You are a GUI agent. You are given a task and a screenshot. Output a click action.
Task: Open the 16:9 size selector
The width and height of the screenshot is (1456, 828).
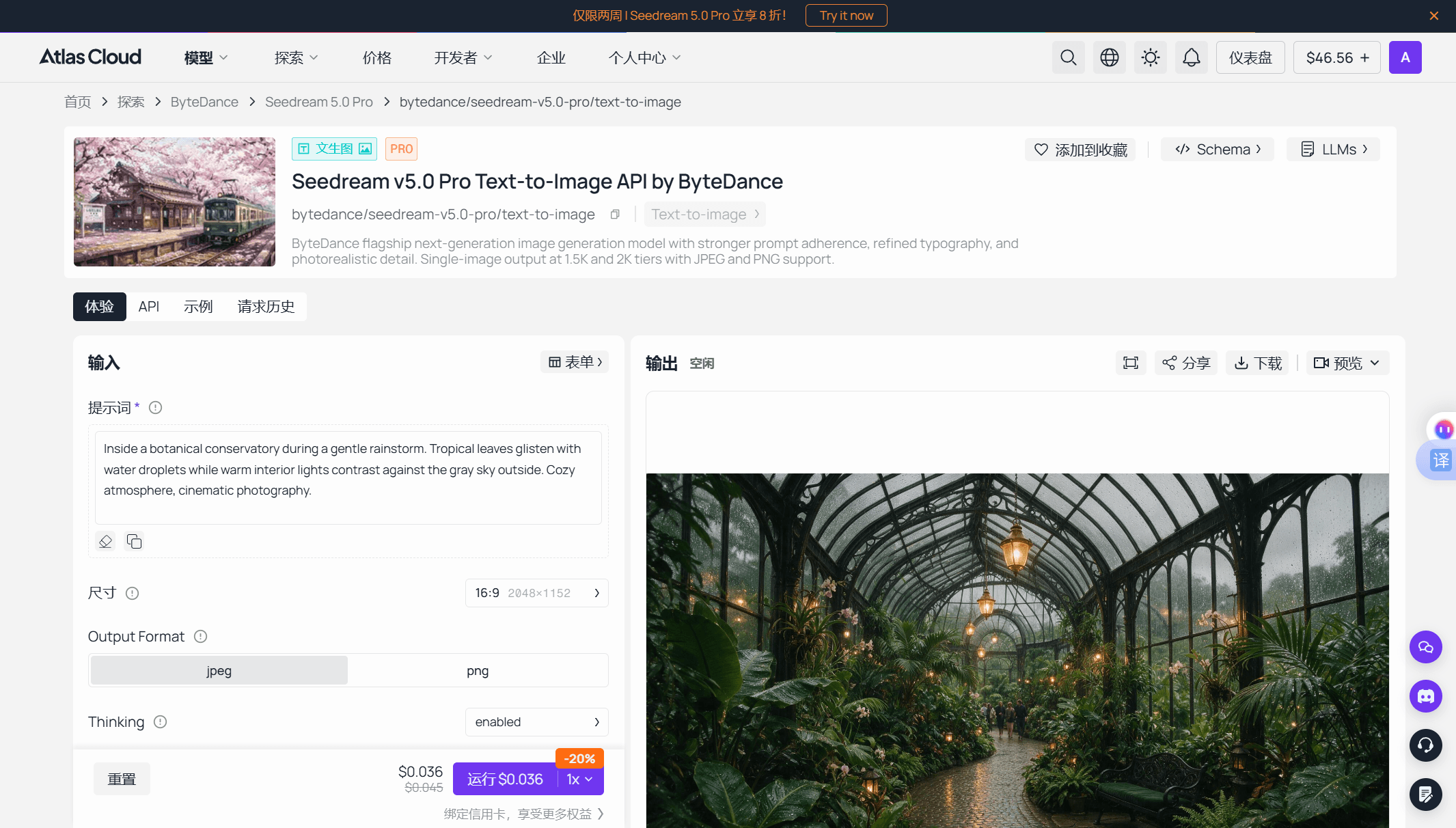tap(536, 593)
